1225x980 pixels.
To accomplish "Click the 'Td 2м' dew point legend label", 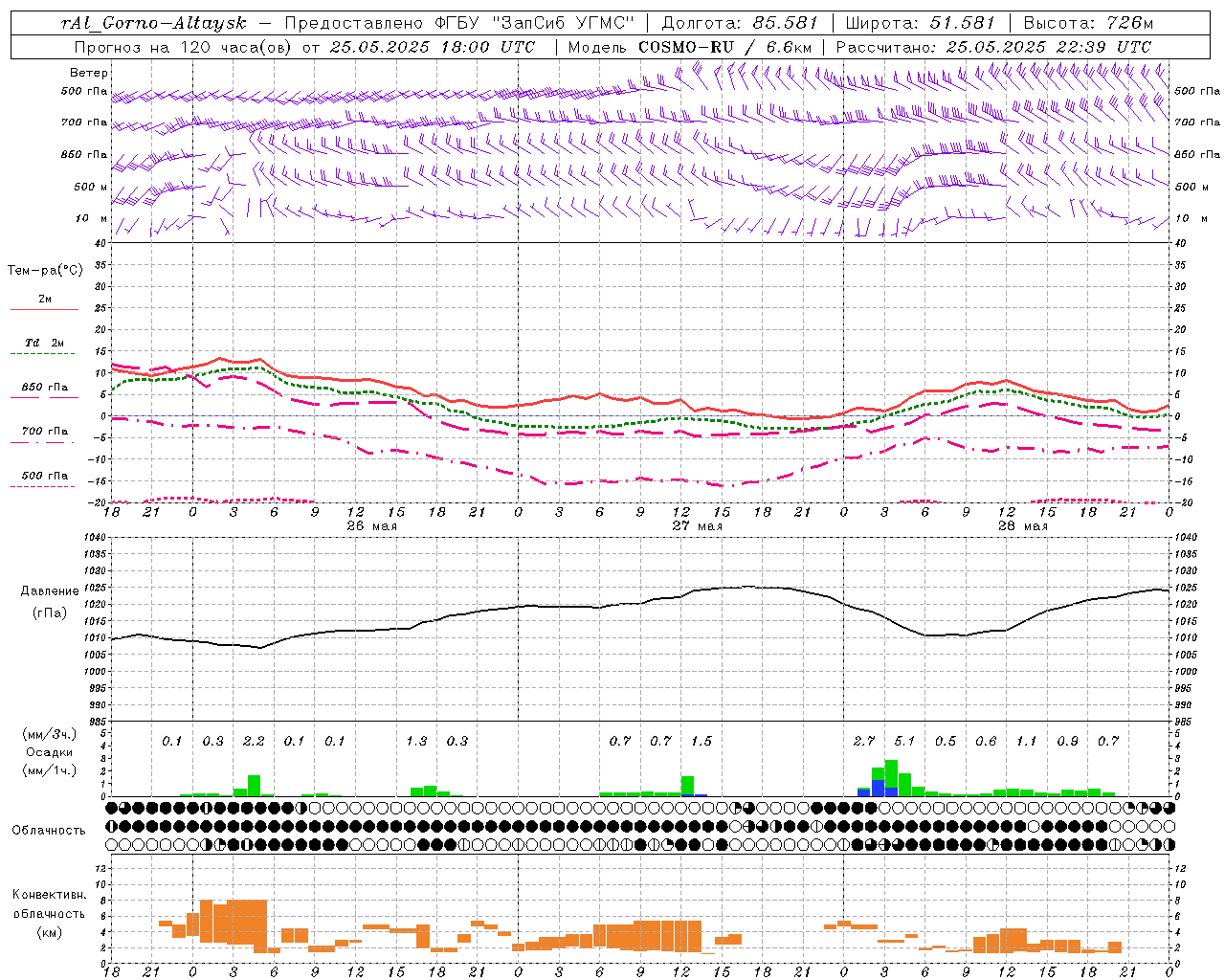I will click(44, 343).
